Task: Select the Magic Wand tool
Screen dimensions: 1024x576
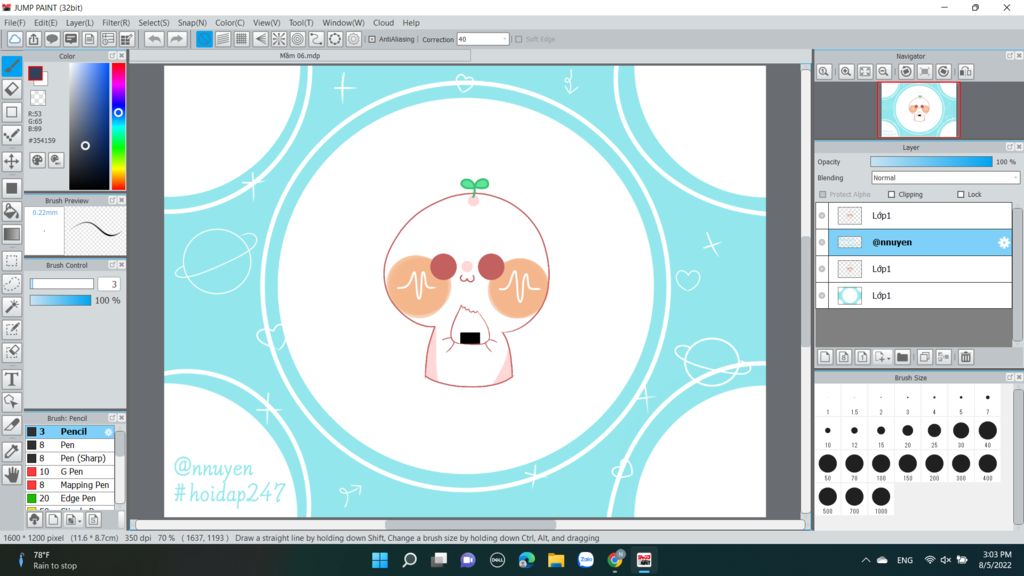Action: pyautogui.click(x=12, y=306)
